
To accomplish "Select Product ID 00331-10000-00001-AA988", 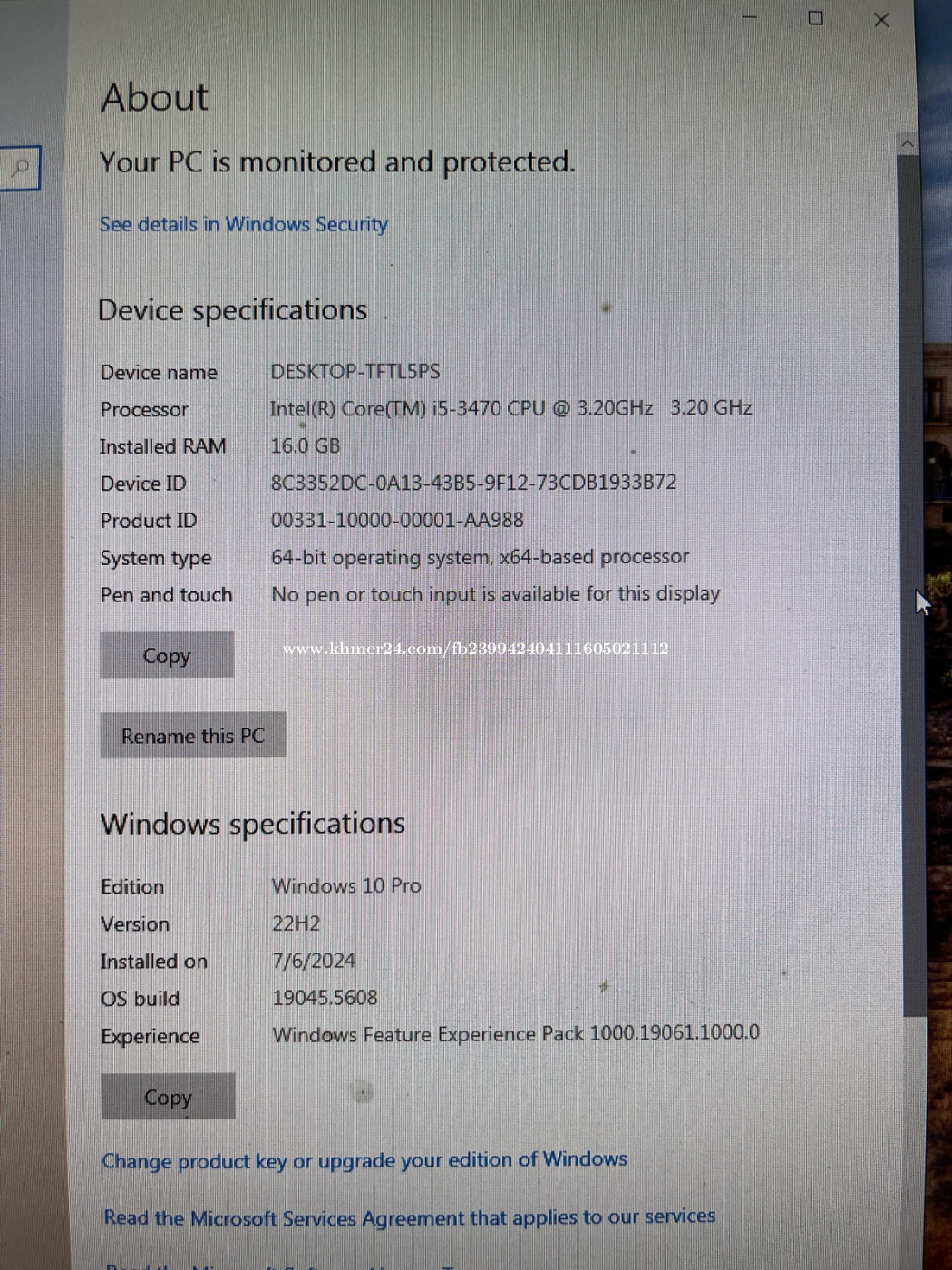I will pos(397,520).
